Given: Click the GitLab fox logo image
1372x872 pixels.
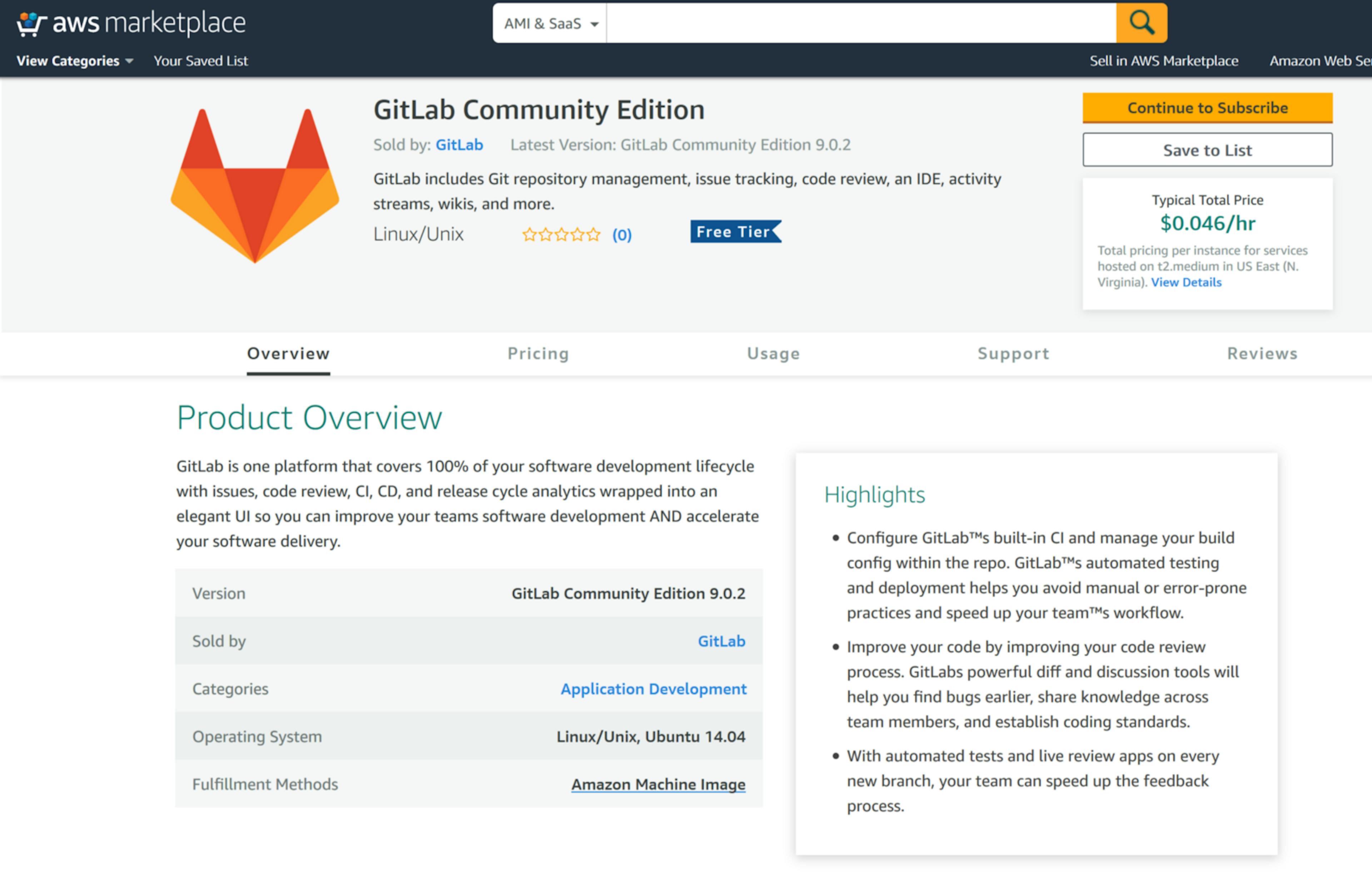Looking at the screenshot, I should point(255,186).
